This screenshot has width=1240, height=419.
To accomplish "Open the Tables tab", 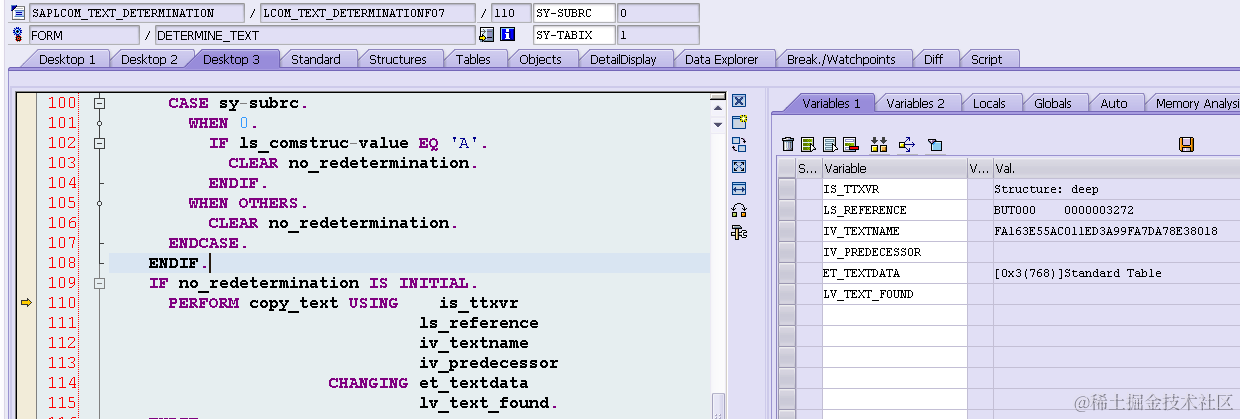I will 473,59.
